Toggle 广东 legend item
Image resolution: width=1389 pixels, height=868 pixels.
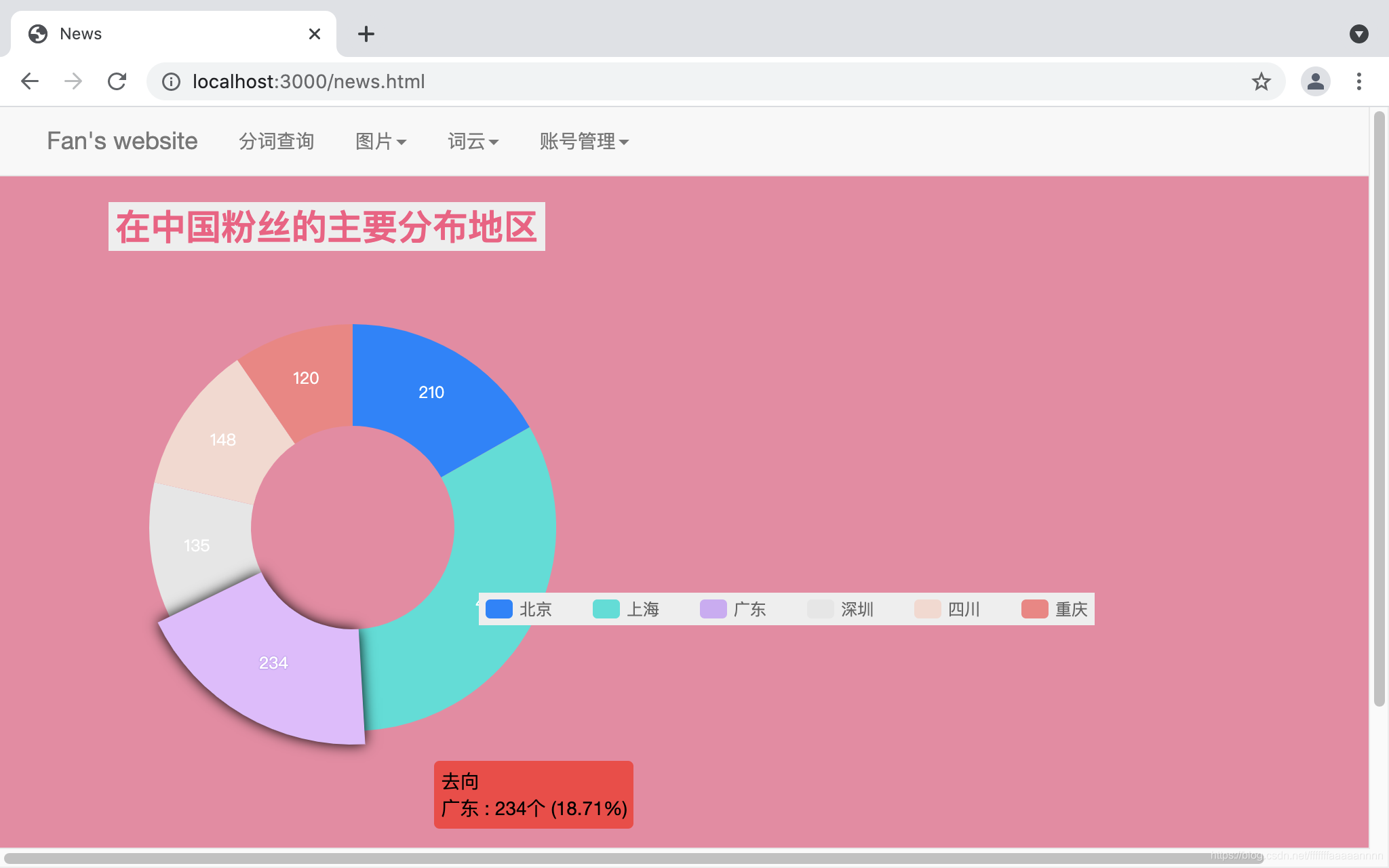[x=733, y=609]
